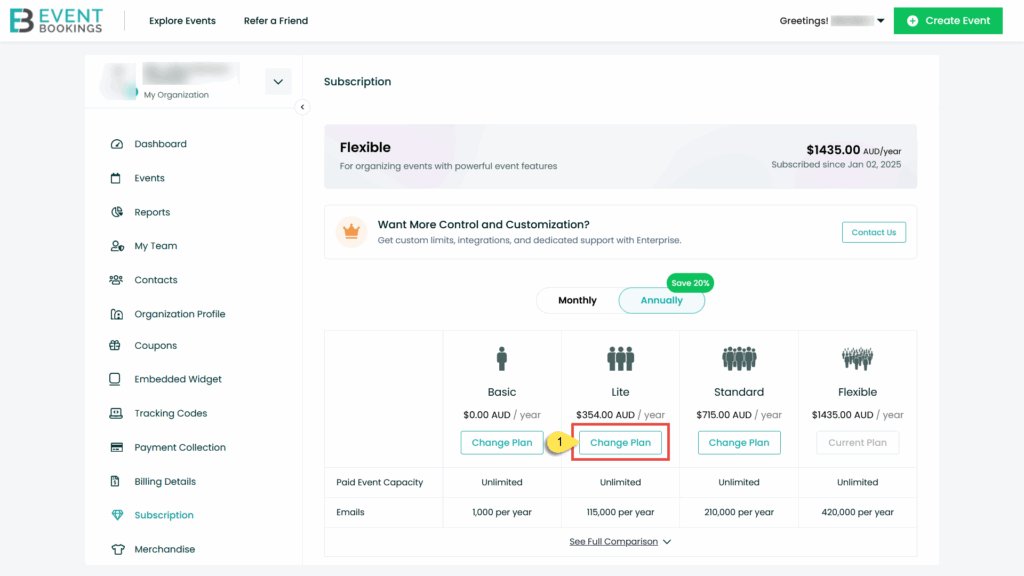1024x576 pixels.
Task: Open Explore Events in the top navigation
Action: tap(182, 21)
